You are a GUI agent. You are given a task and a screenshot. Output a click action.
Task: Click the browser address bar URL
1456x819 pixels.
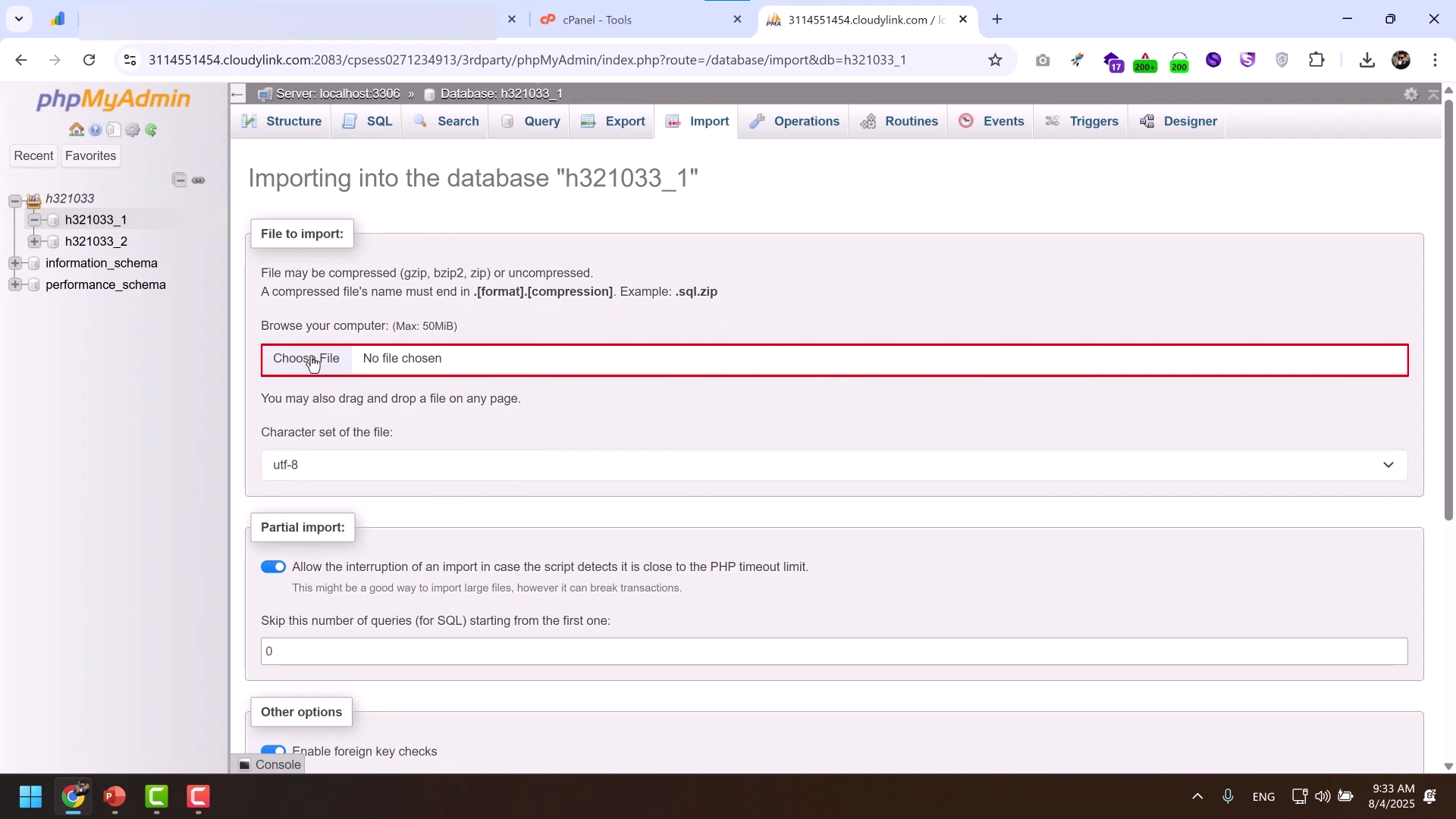click(x=527, y=60)
